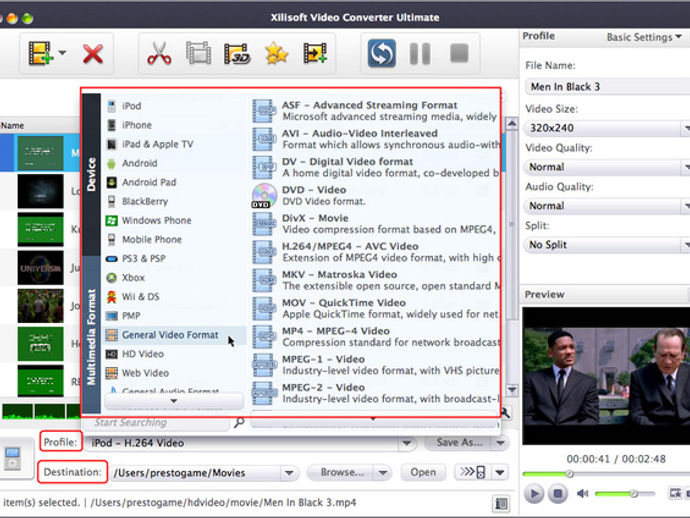Open the Clip scissors tool

tap(159, 53)
